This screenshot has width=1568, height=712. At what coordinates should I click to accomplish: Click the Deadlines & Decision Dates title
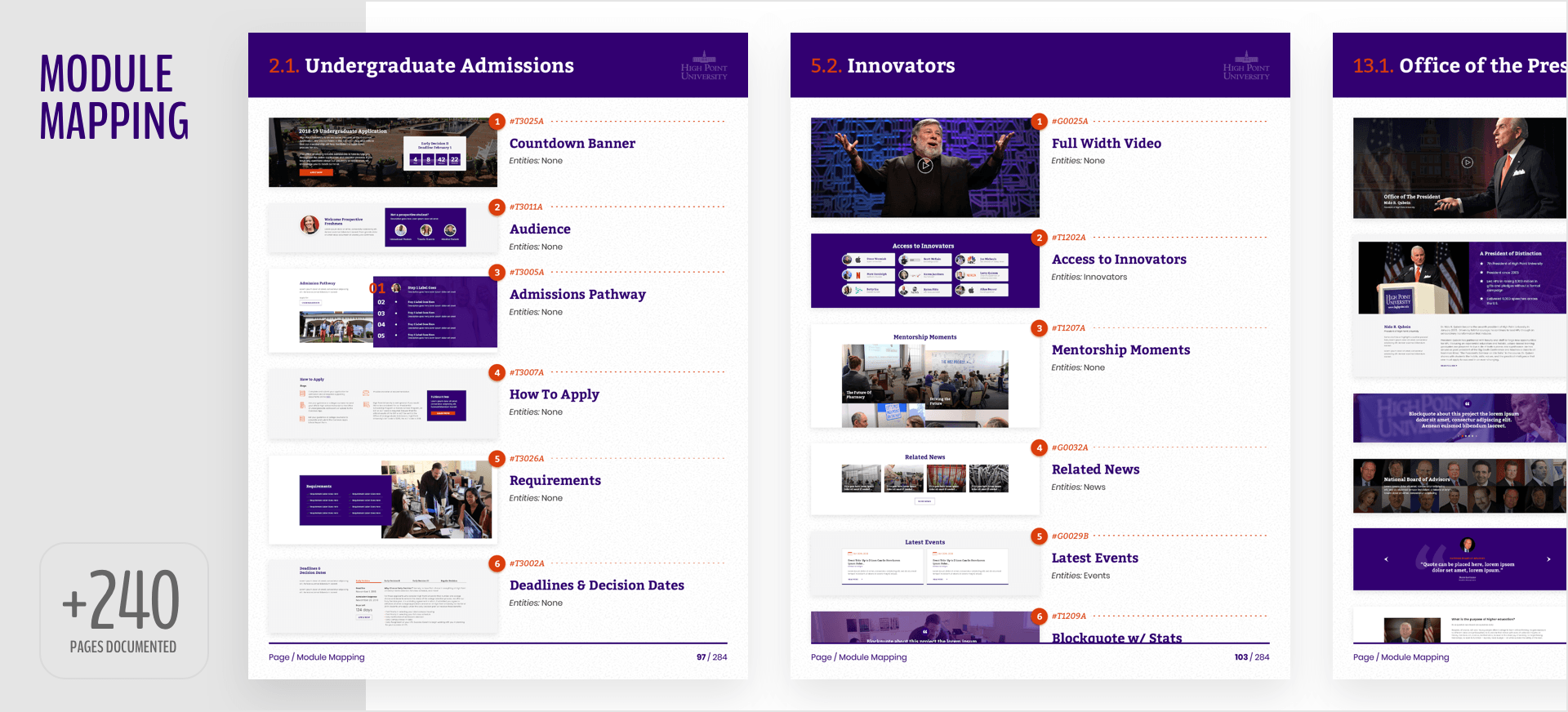tap(597, 585)
